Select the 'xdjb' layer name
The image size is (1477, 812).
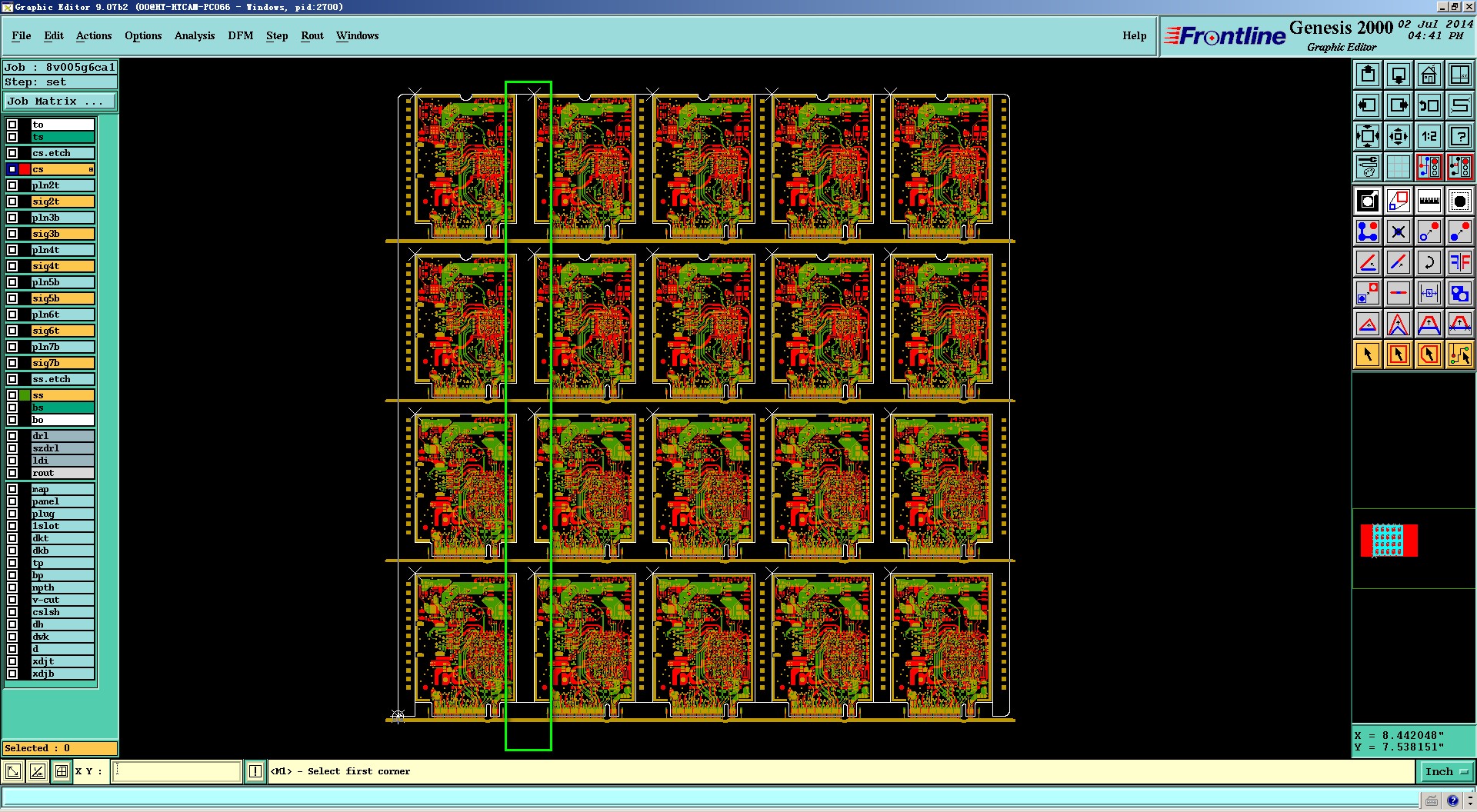click(62, 674)
